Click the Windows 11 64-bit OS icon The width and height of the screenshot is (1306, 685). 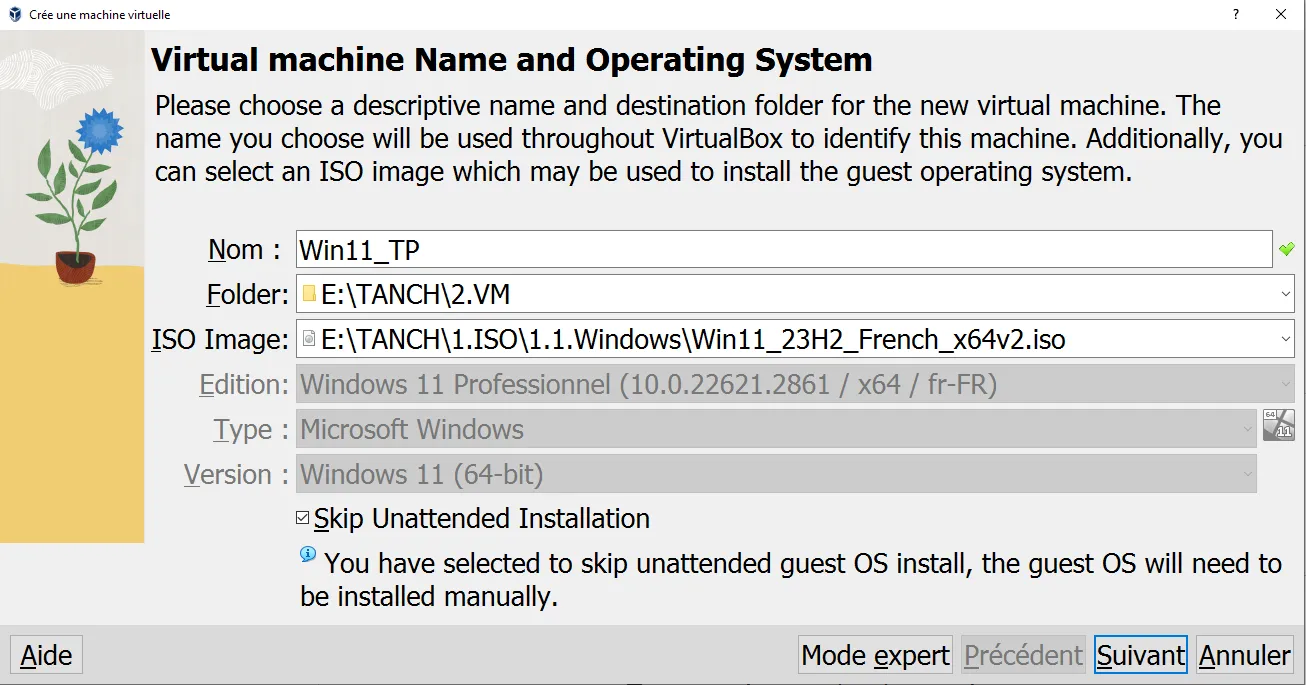pos(1278,425)
